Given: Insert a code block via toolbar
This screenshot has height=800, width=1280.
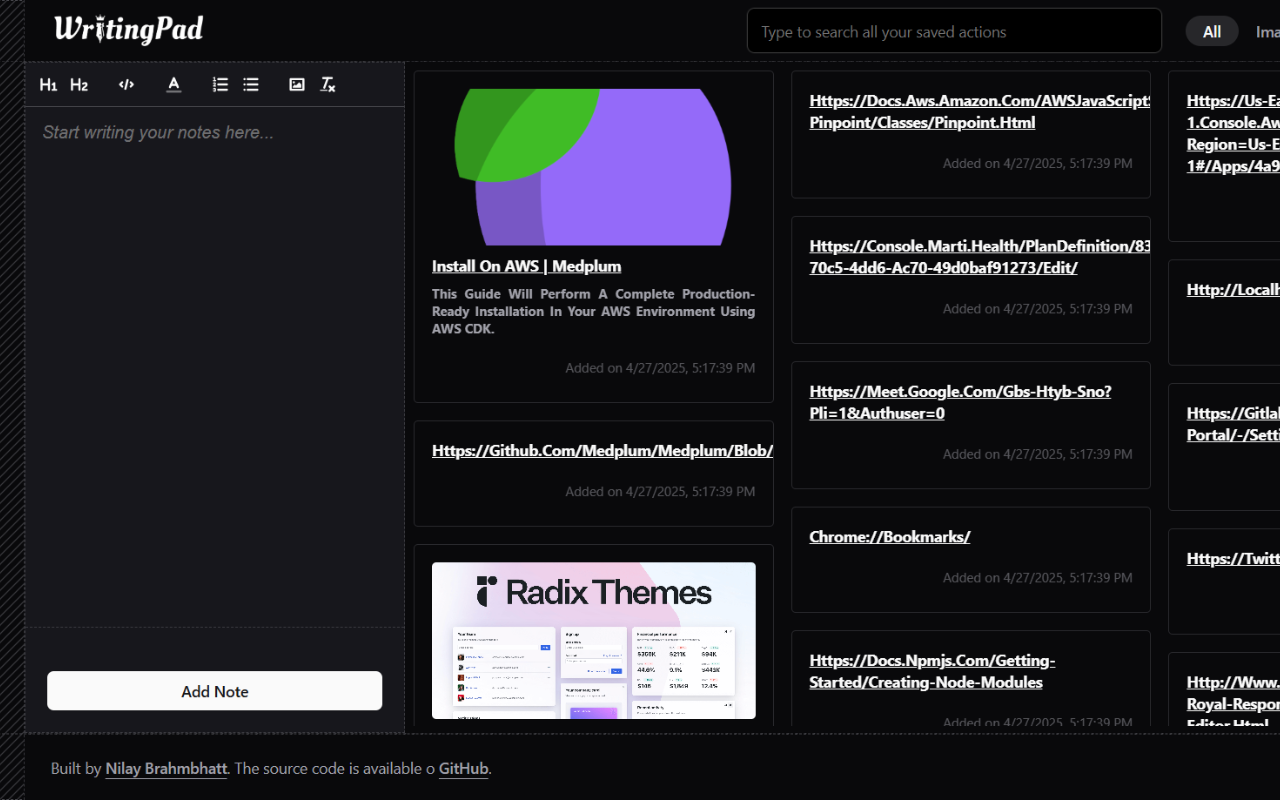Looking at the screenshot, I should (126, 85).
